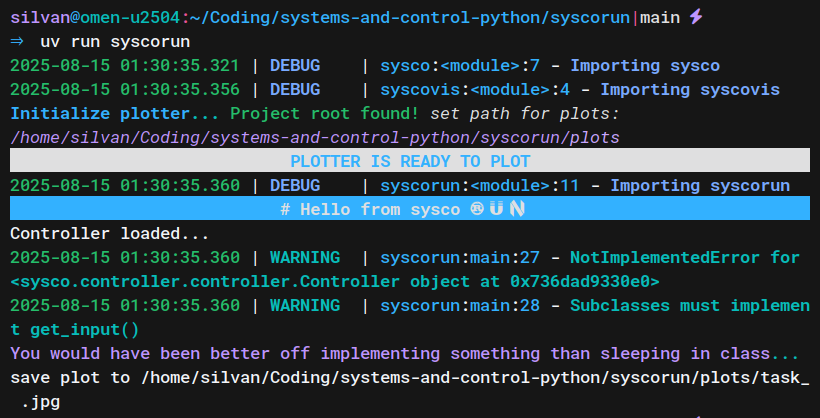This screenshot has height=418, width=820.
Task: Click the text NotImplementedError for
Action: (x=685, y=258)
